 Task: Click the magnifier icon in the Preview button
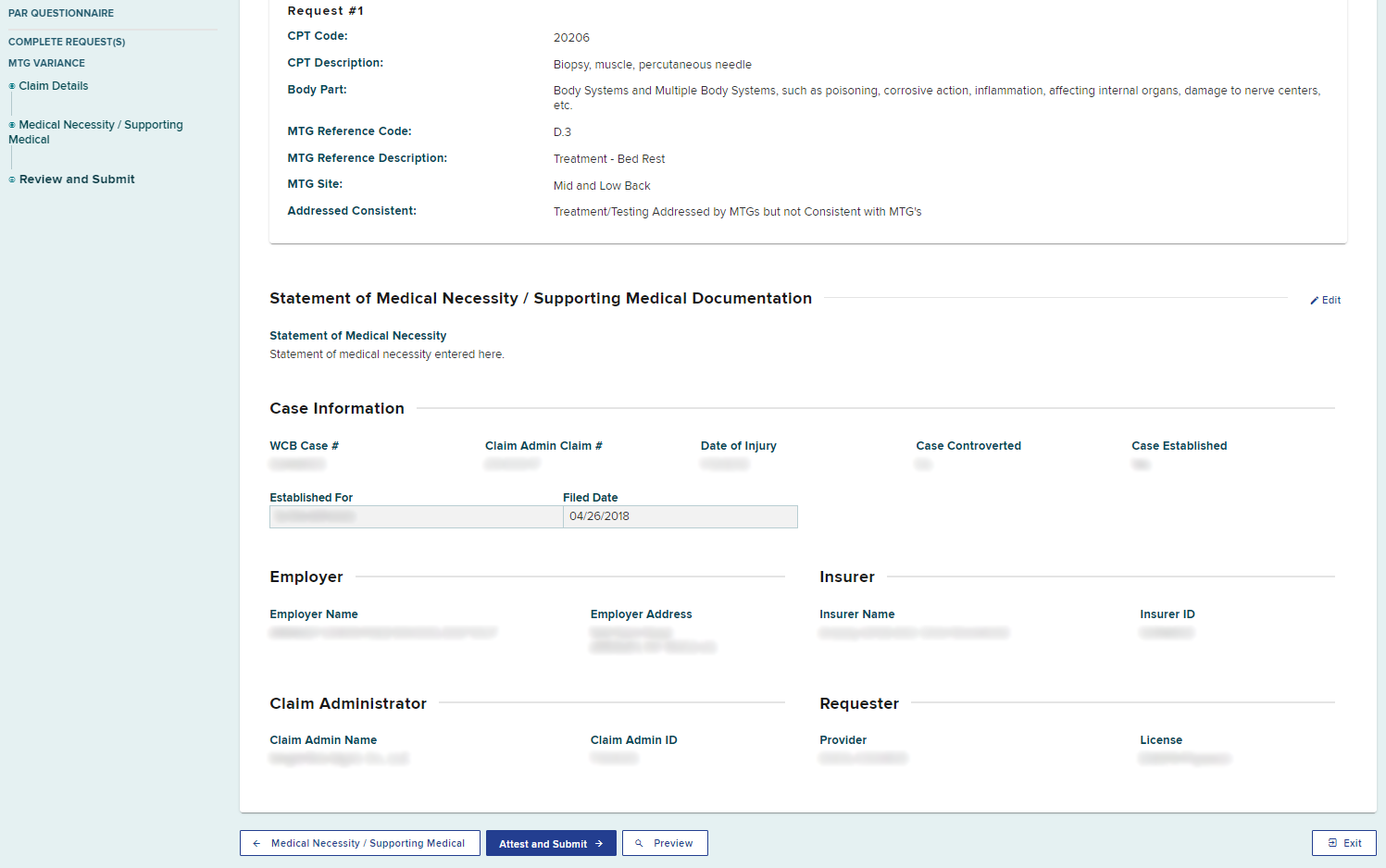(x=639, y=844)
